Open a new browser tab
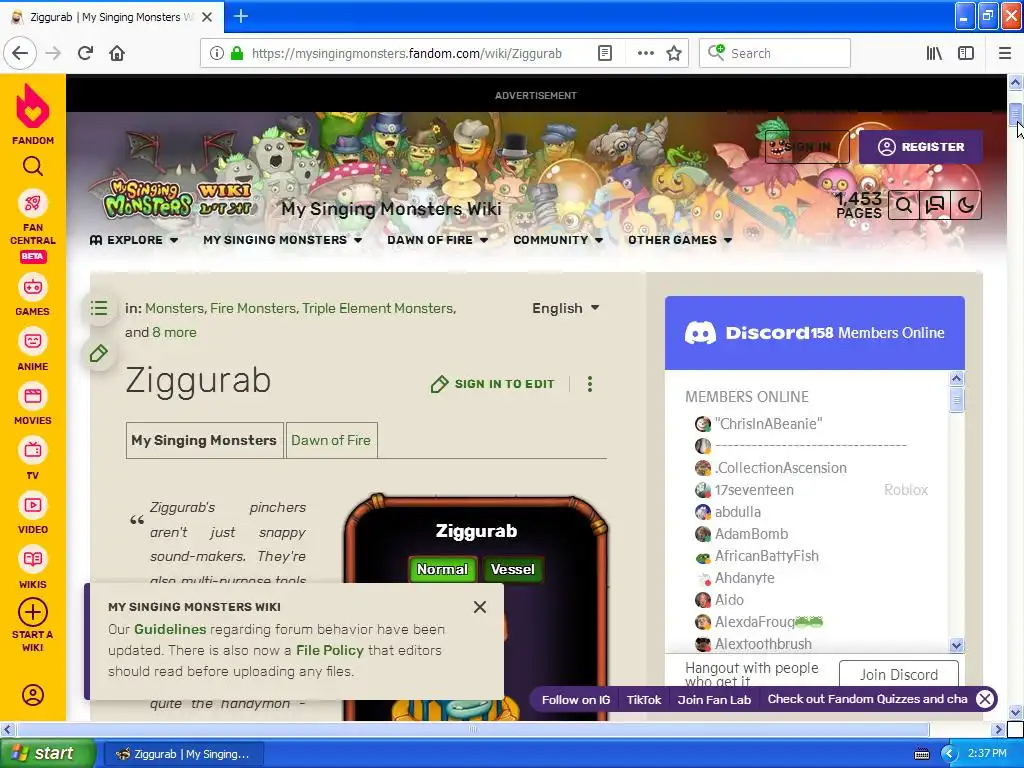 [x=240, y=16]
